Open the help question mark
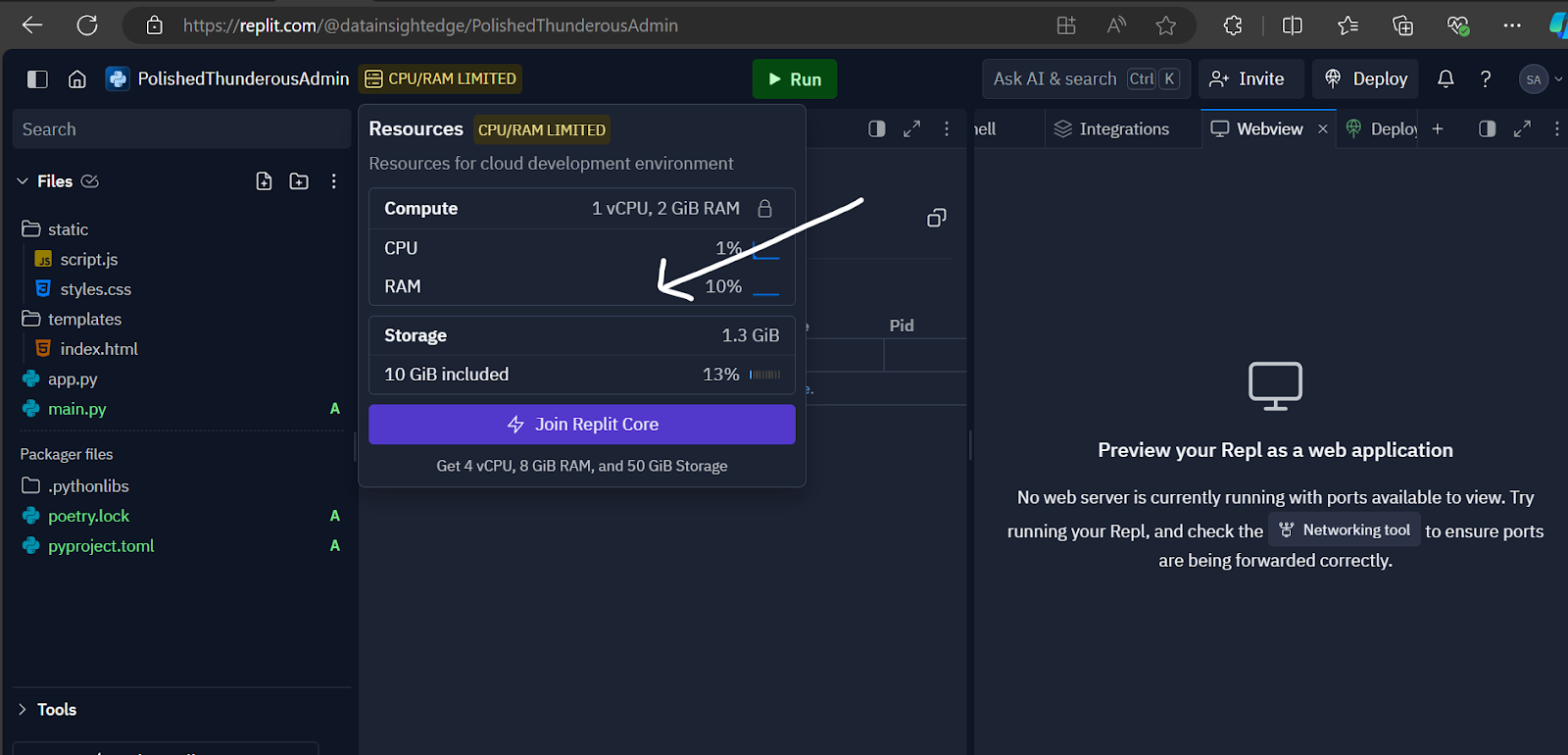 click(1486, 79)
